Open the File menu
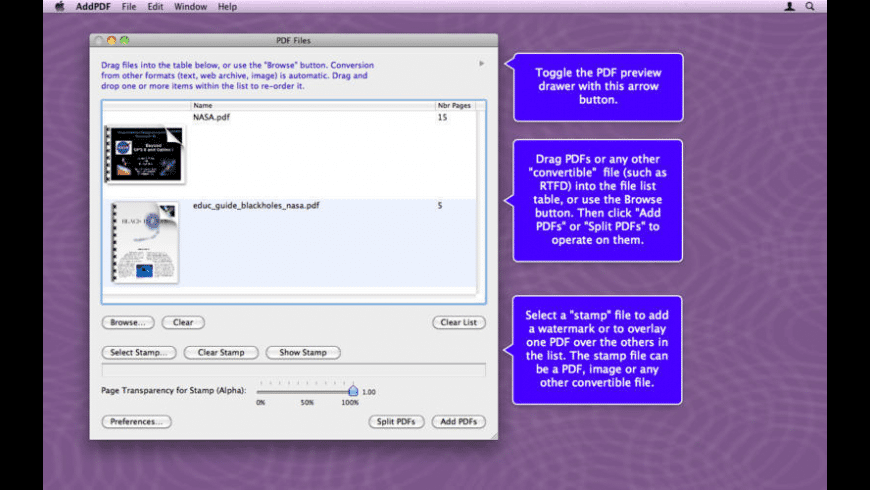 tap(129, 7)
